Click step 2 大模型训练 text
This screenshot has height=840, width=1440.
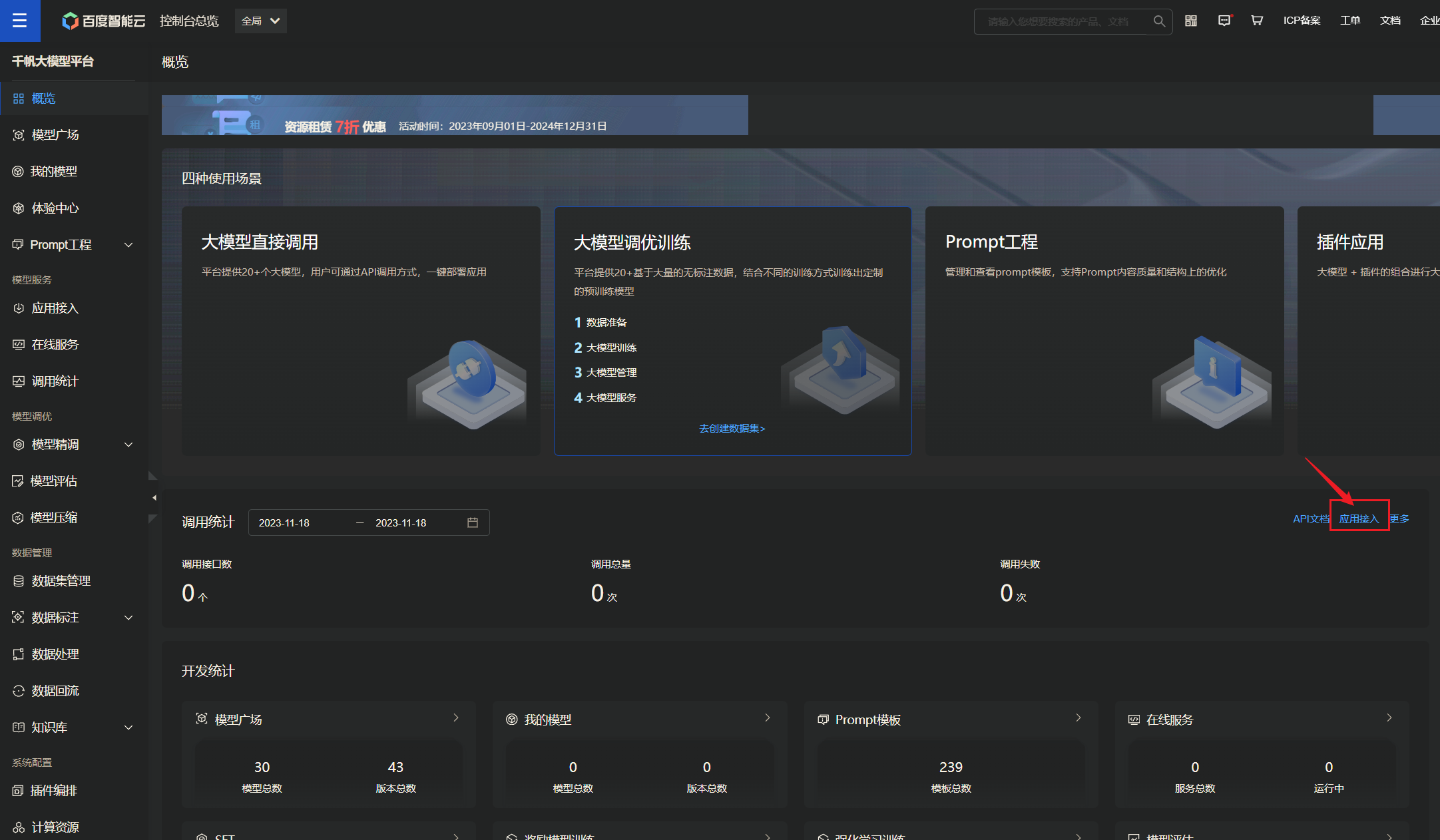click(611, 347)
